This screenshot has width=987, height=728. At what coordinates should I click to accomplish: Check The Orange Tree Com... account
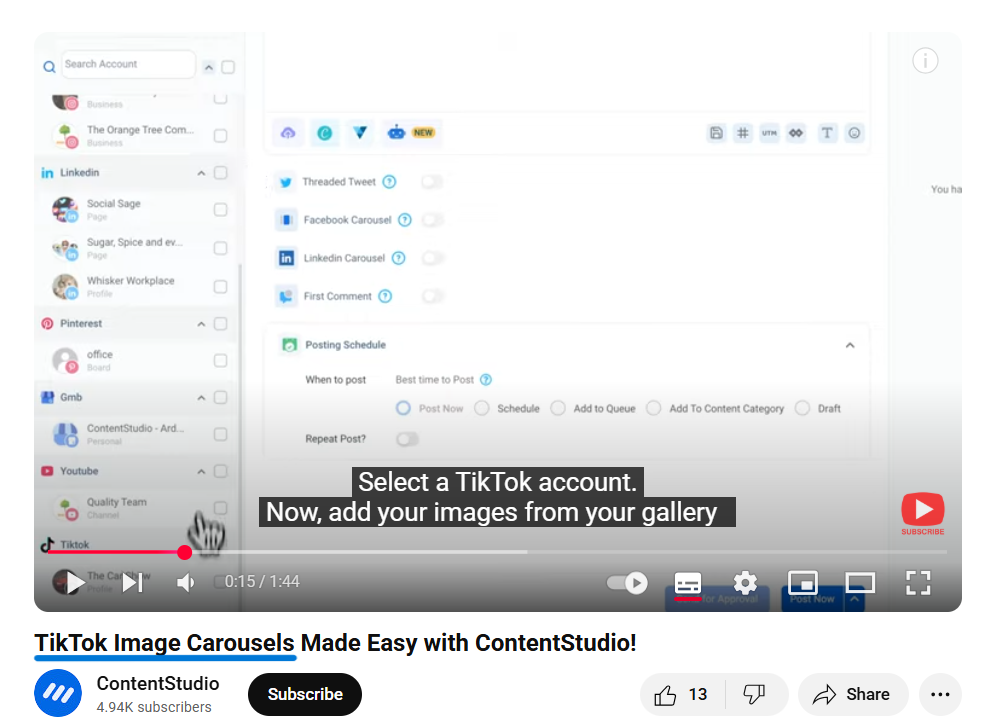(220, 136)
